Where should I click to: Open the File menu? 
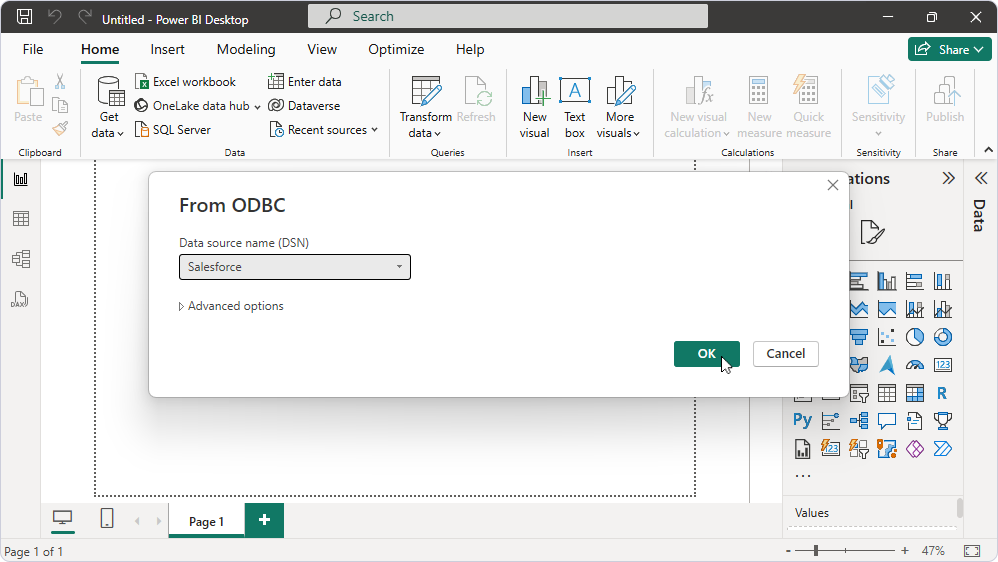click(33, 50)
